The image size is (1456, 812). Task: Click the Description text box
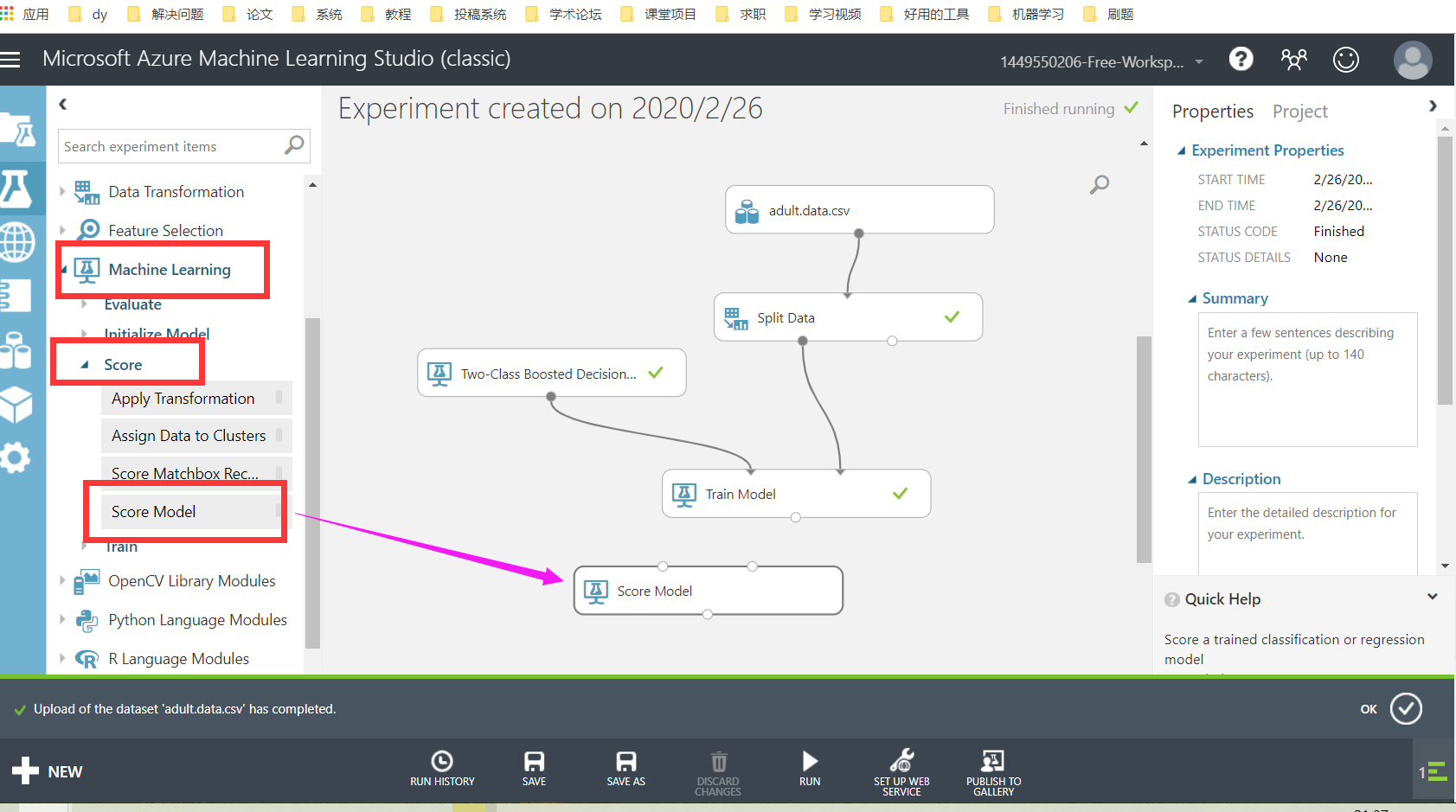pos(1307,534)
